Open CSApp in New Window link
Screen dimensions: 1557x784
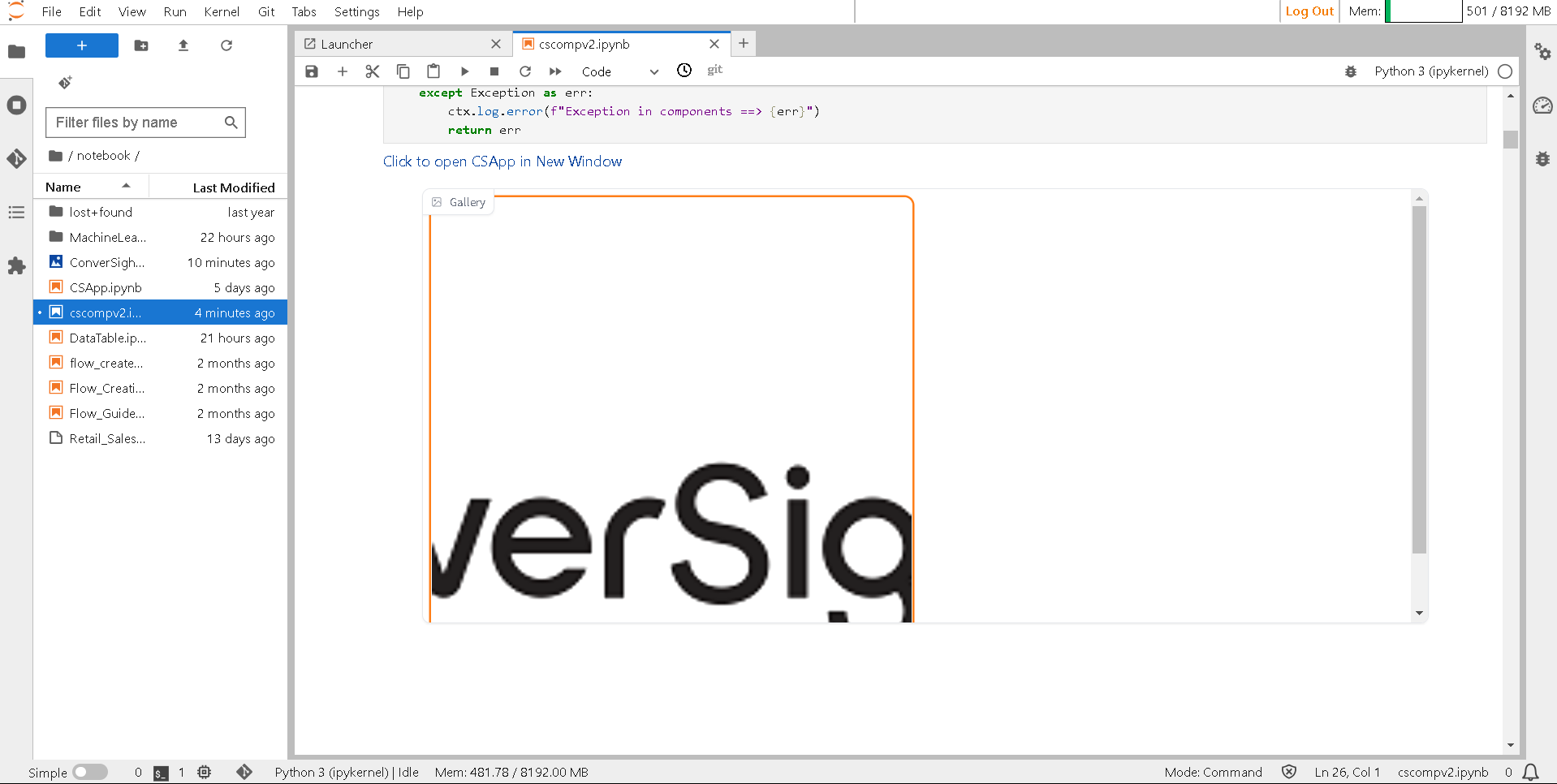pyautogui.click(x=502, y=162)
